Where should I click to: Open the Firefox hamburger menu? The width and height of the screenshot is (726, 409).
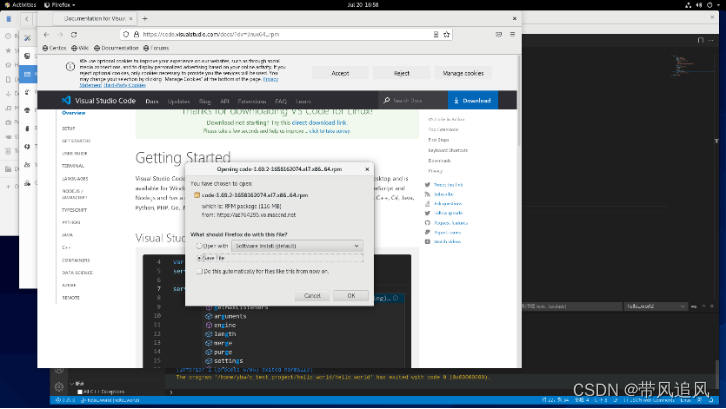click(x=513, y=34)
